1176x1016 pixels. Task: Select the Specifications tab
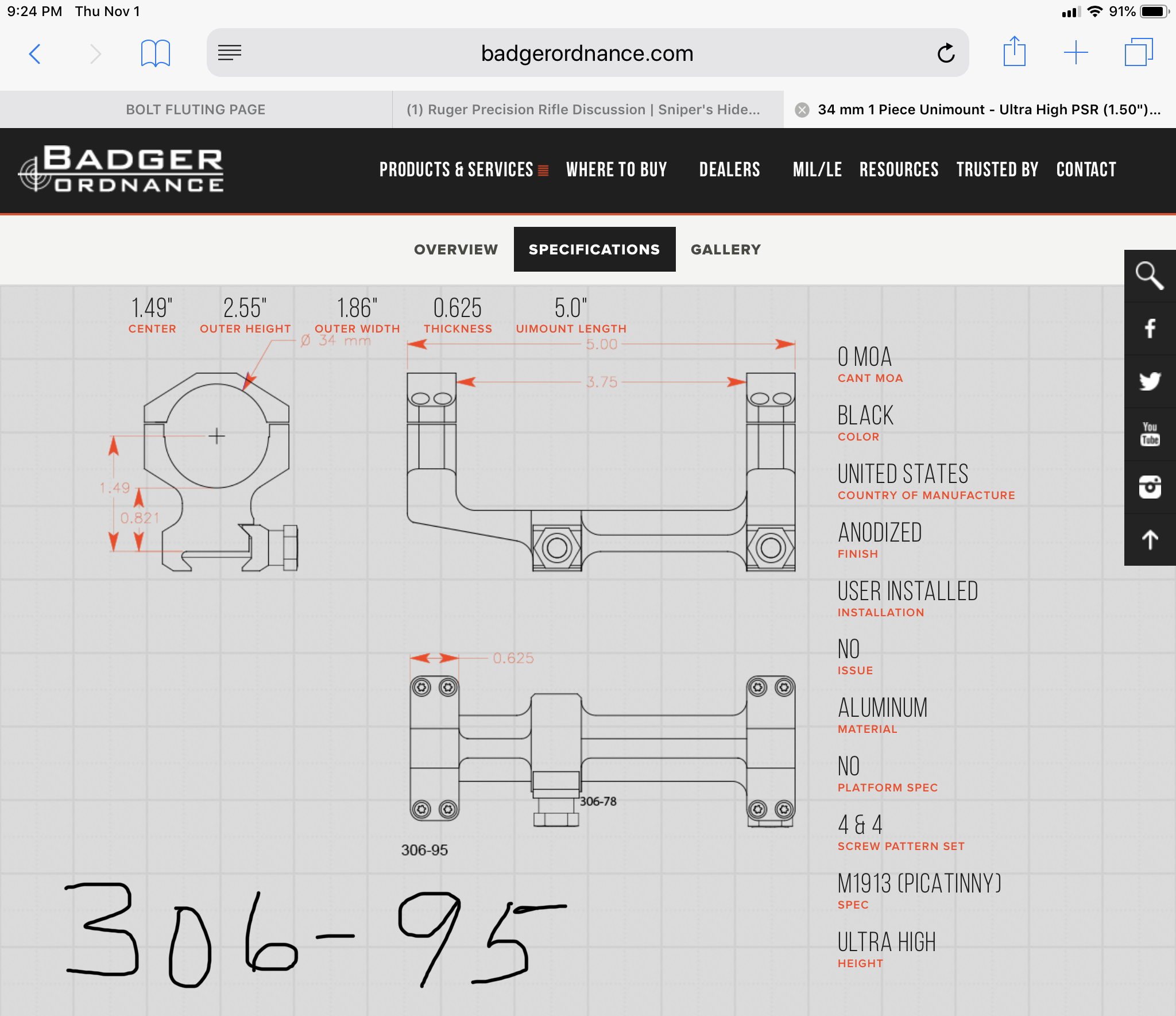click(x=594, y=249)
